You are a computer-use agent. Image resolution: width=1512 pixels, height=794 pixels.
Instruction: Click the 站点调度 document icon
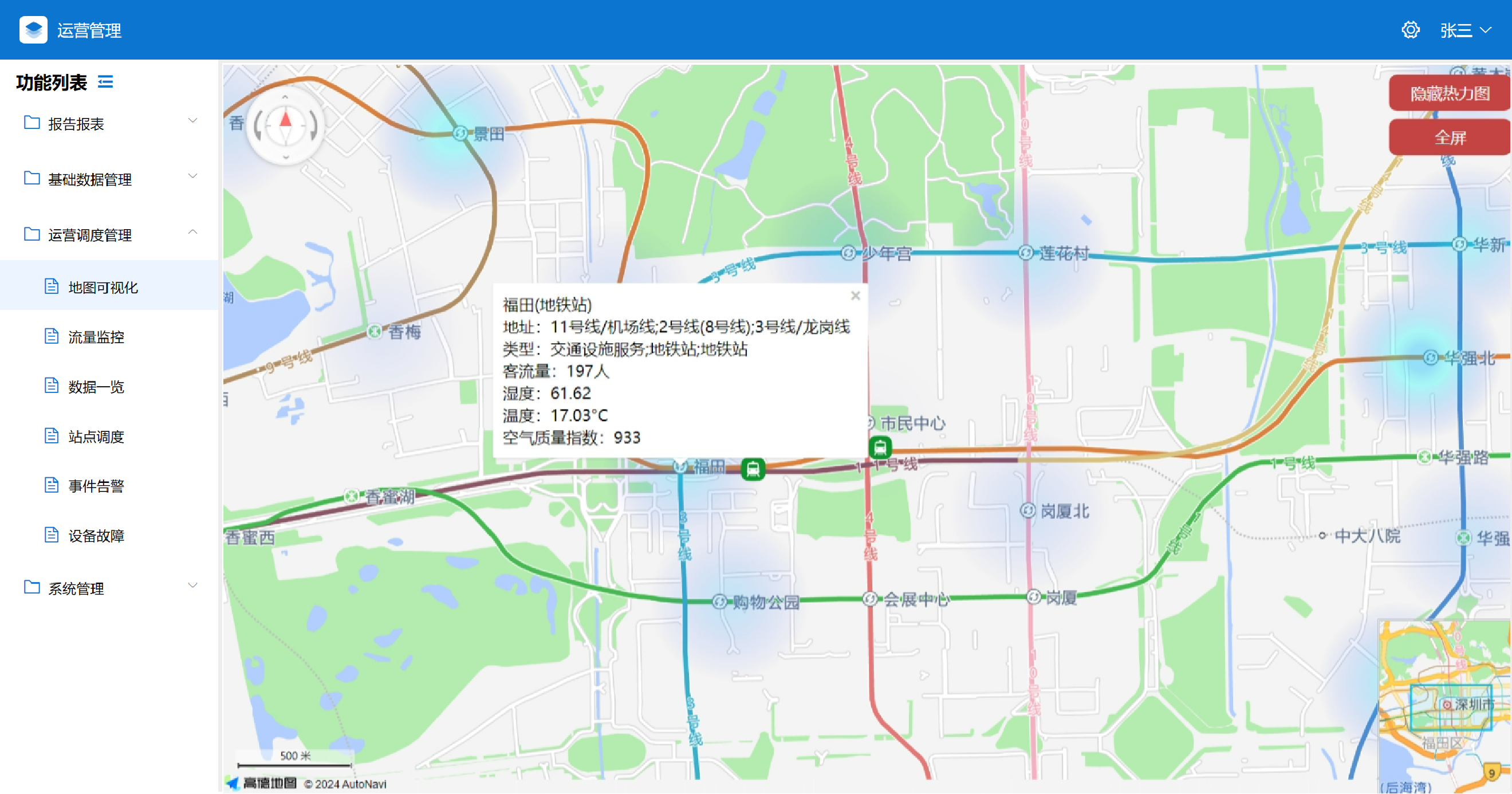(x=52, y=435)
